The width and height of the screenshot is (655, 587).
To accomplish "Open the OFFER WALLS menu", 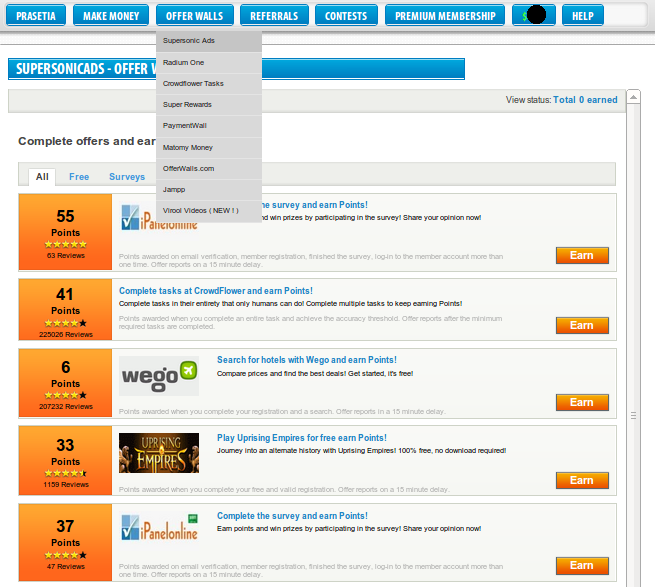I will click(195, 15).
